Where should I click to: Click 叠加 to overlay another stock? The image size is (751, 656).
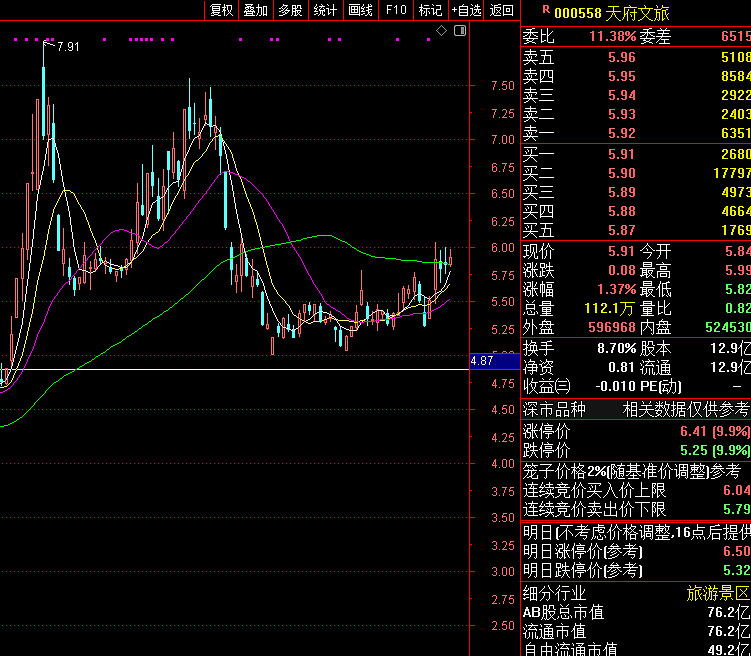point(255,10)
